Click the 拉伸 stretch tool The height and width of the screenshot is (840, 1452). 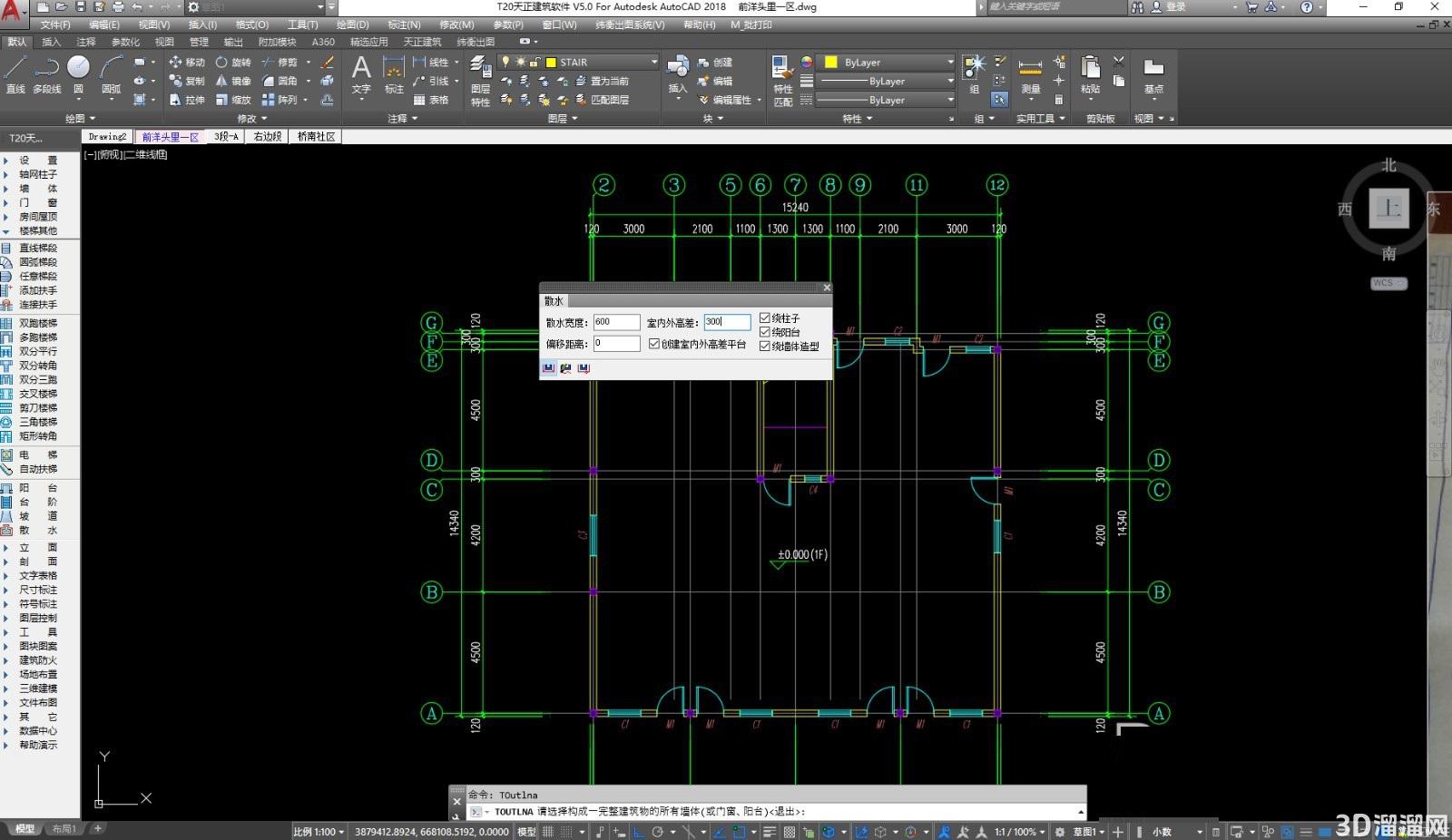[x=187, y=100]
